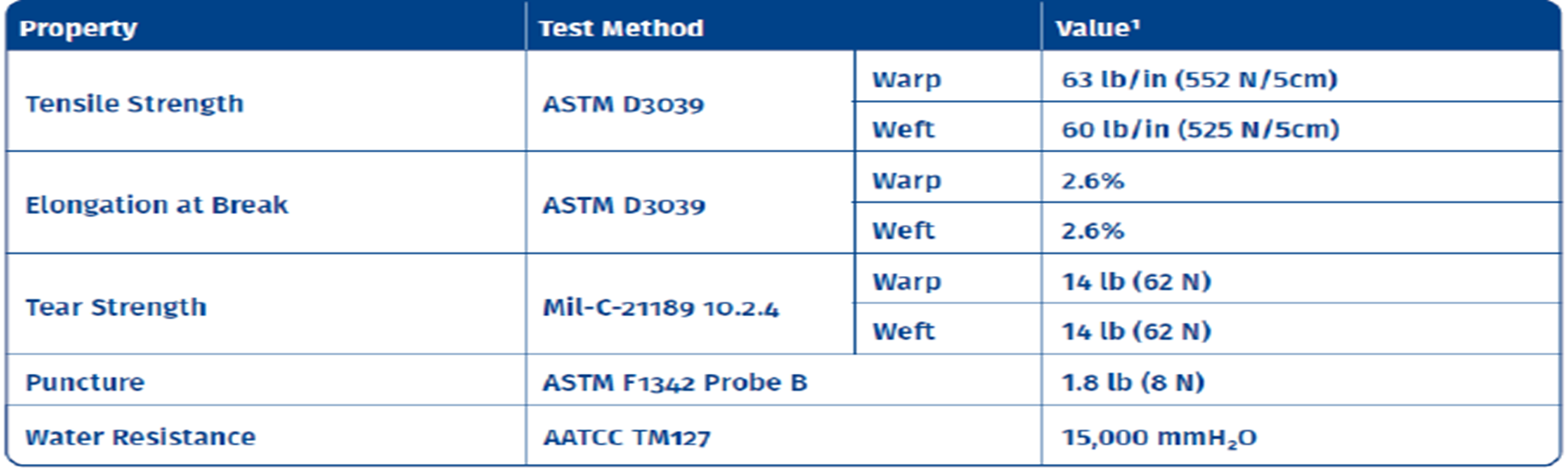Select the Tear Strength property cell
The width and height of the screenshot is (1568, 469).
click(x=115, y=307)
